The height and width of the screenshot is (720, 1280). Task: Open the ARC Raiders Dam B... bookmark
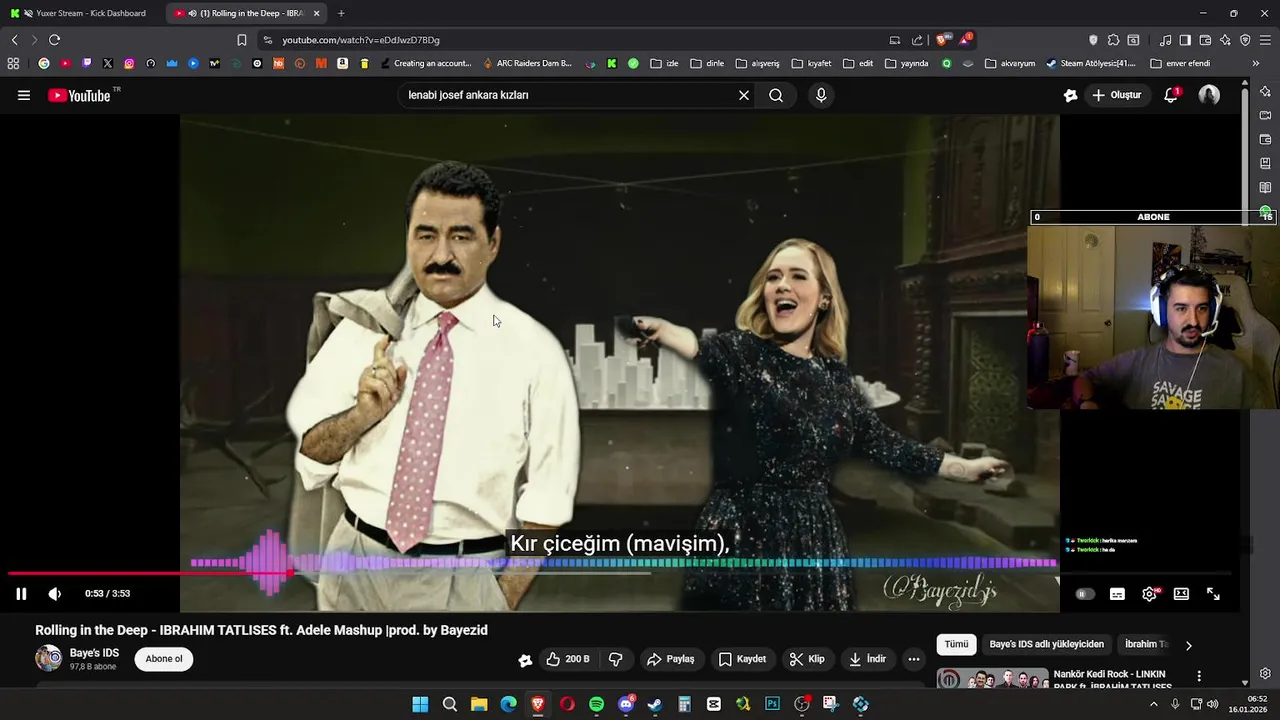pyautogui.click(x=527, y=63)
